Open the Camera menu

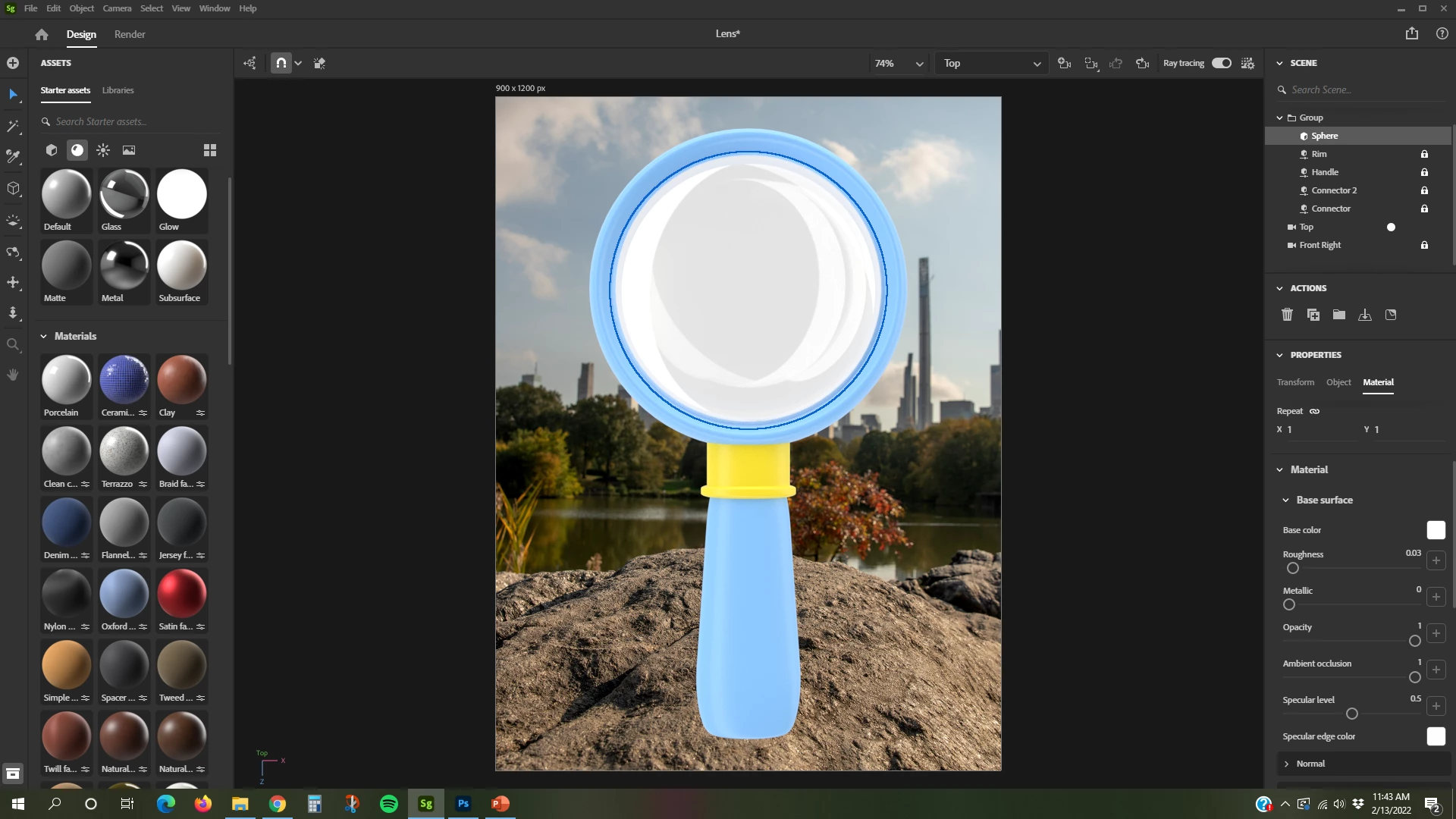pyautogui.click(x=117, y=8)
